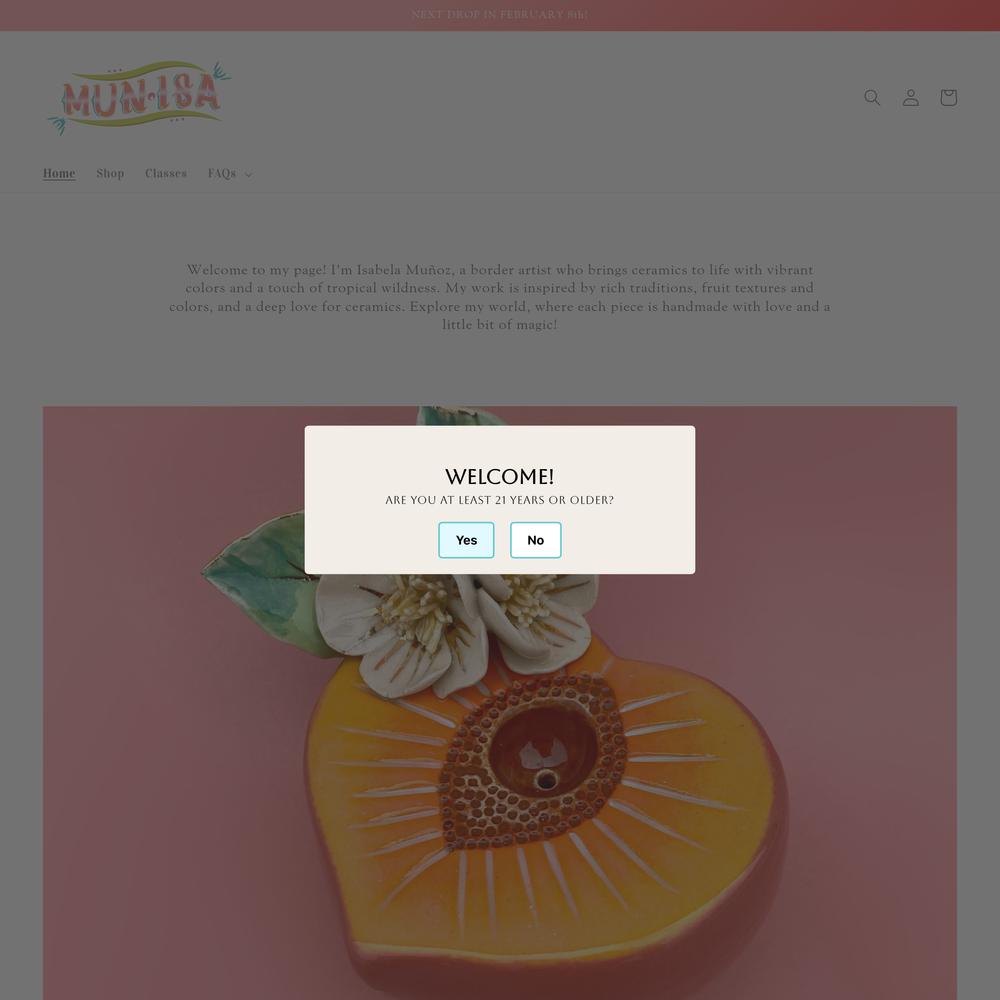Open the FAQs menu label
Screen dimensions: 1000x1000
coord(222,173)
